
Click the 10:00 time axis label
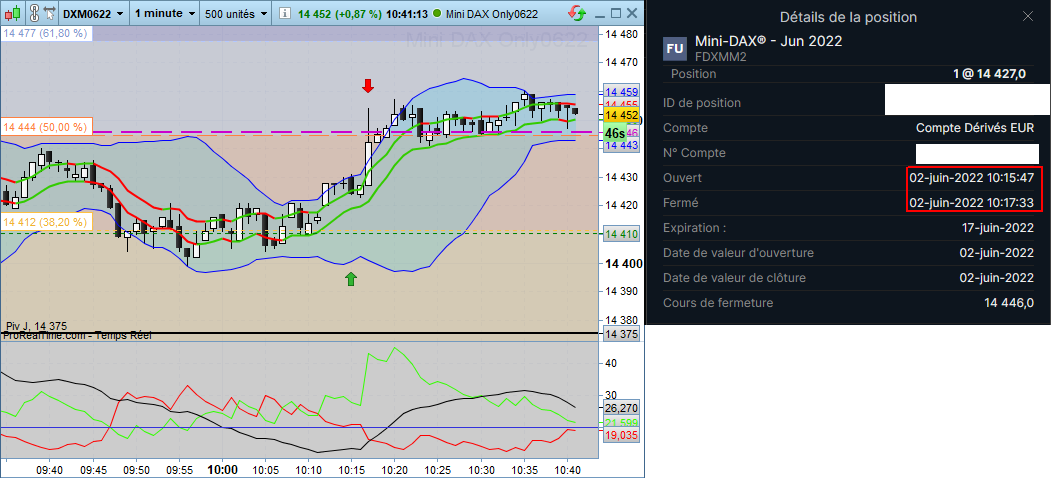[223, 469]
